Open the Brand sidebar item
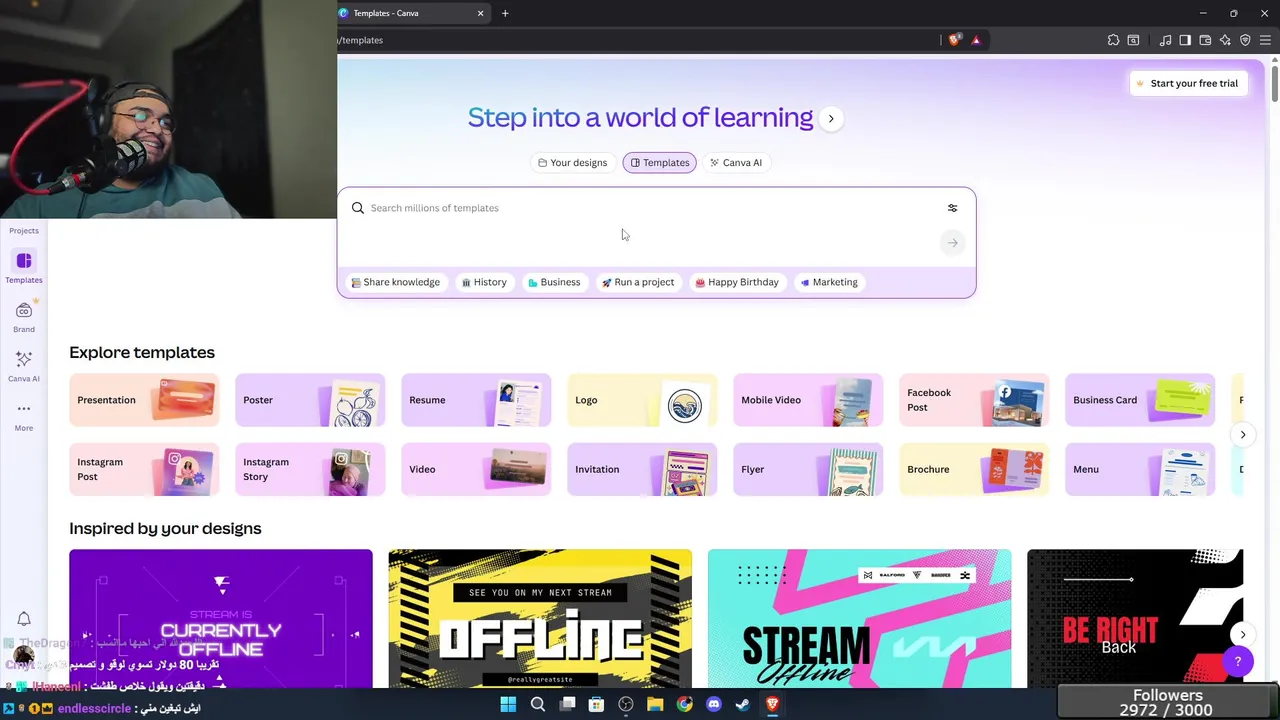 click(x=24, y=317)
